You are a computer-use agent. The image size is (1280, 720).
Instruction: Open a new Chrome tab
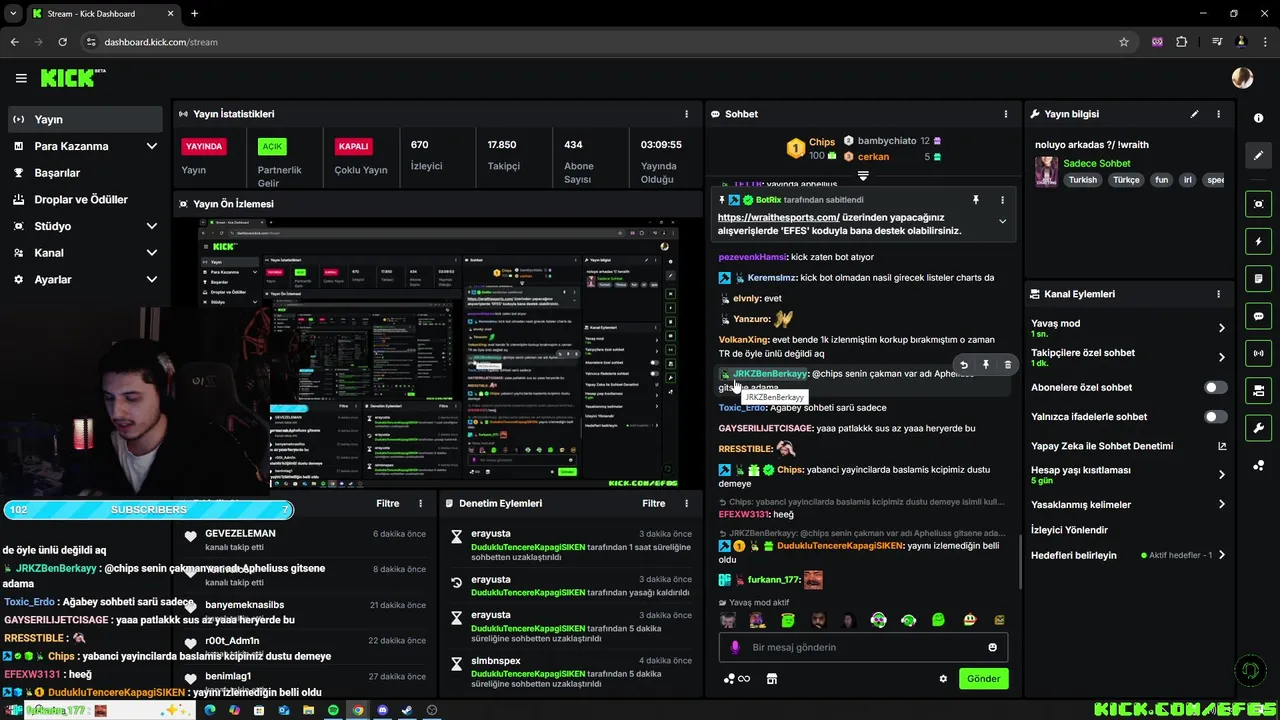(194, 14)
